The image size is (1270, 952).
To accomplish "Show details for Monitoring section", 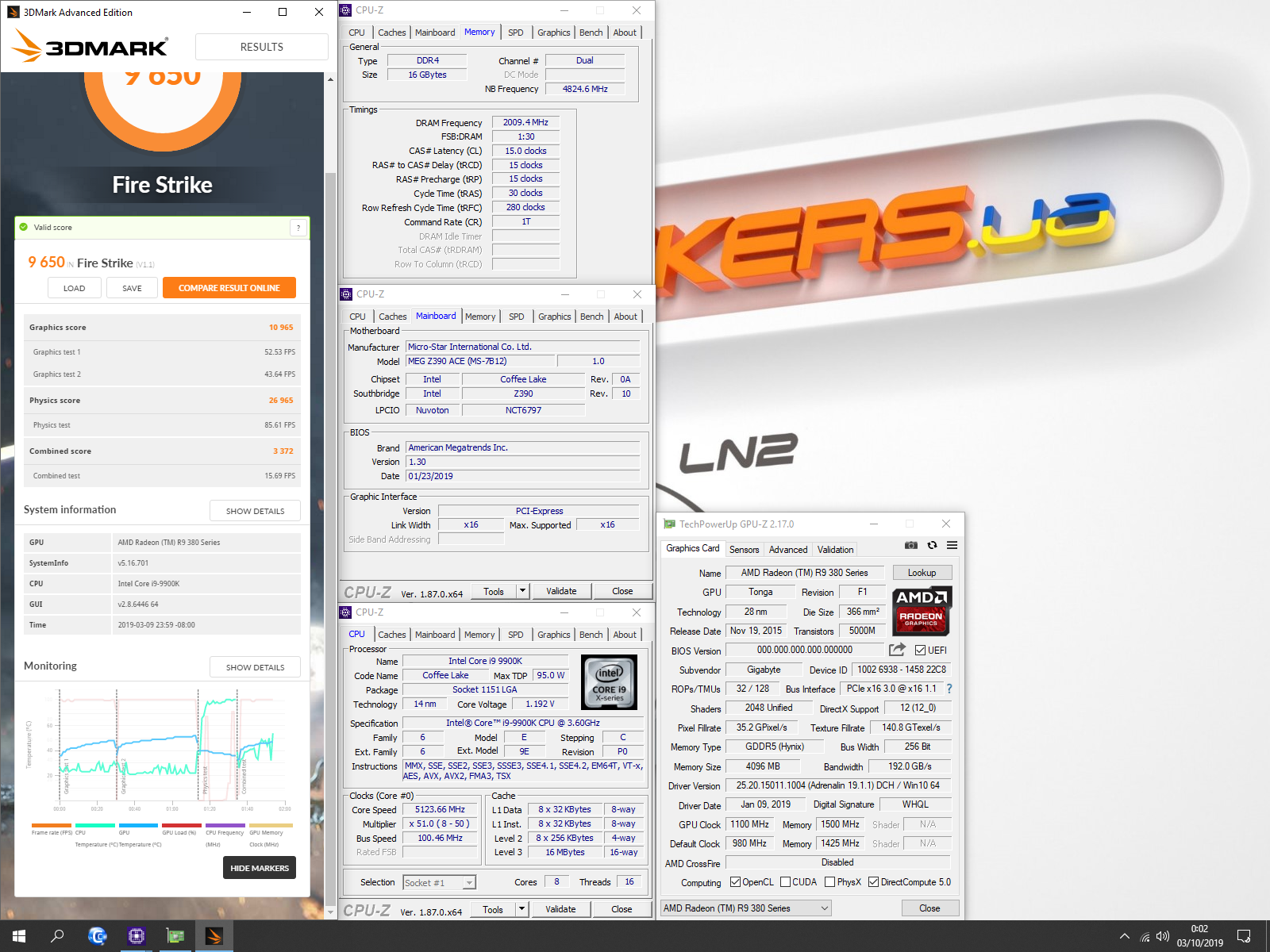I will (x=255, y=667).
